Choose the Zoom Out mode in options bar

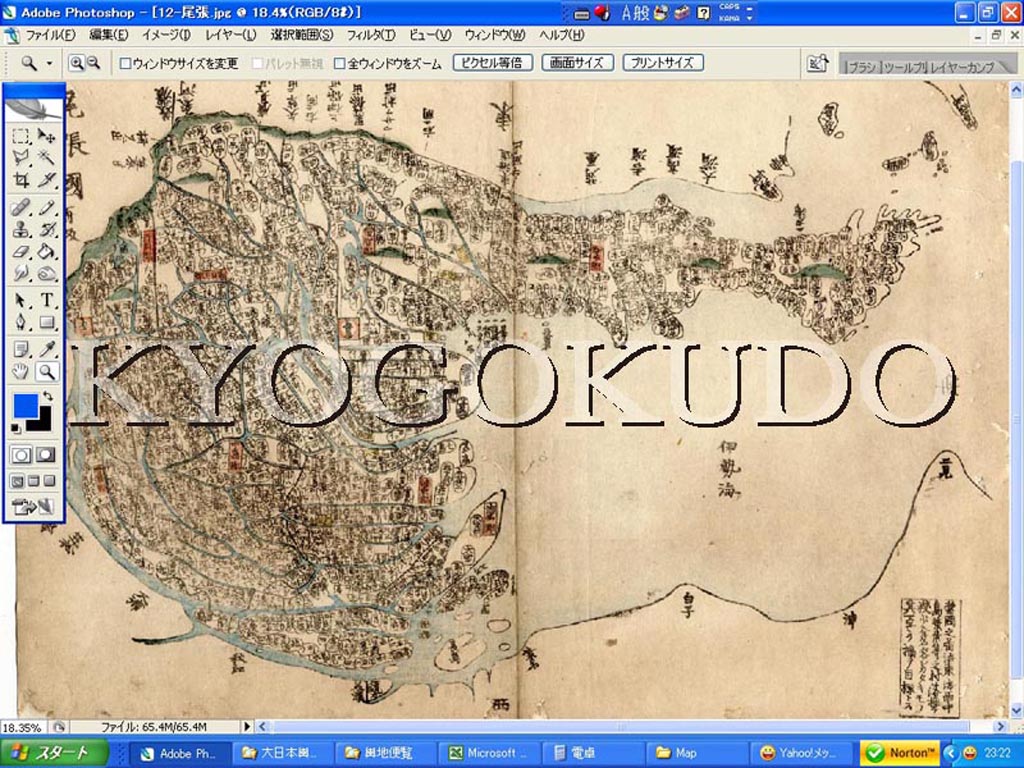click(93, 63)
